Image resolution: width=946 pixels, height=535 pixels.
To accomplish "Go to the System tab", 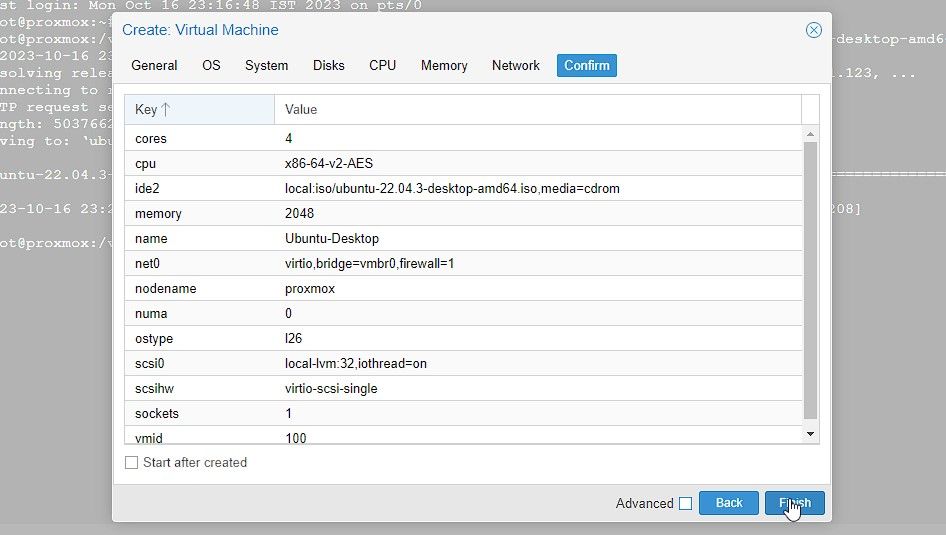I will pos(266,66).
